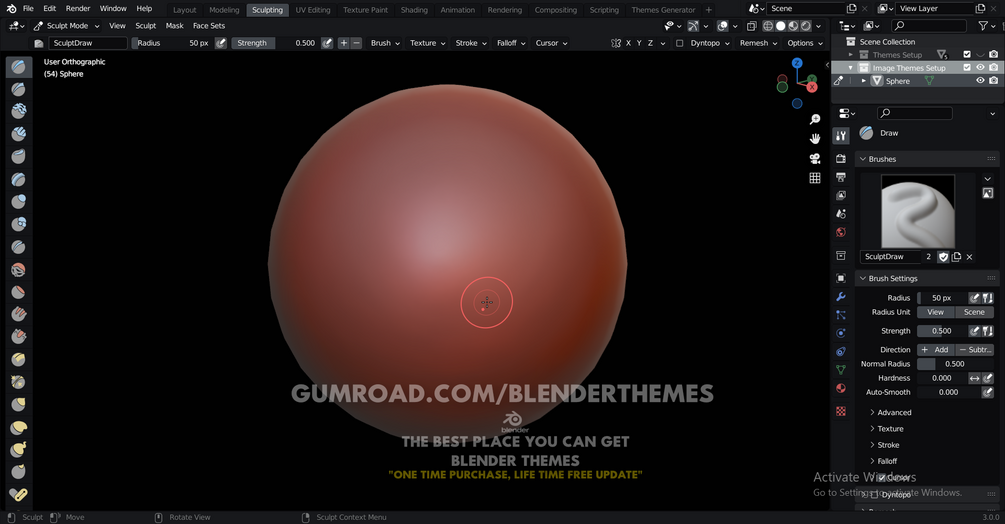The image size is (1005, 524).
Task: Open the Options dropdown
Action: click(x=805, y=43)
